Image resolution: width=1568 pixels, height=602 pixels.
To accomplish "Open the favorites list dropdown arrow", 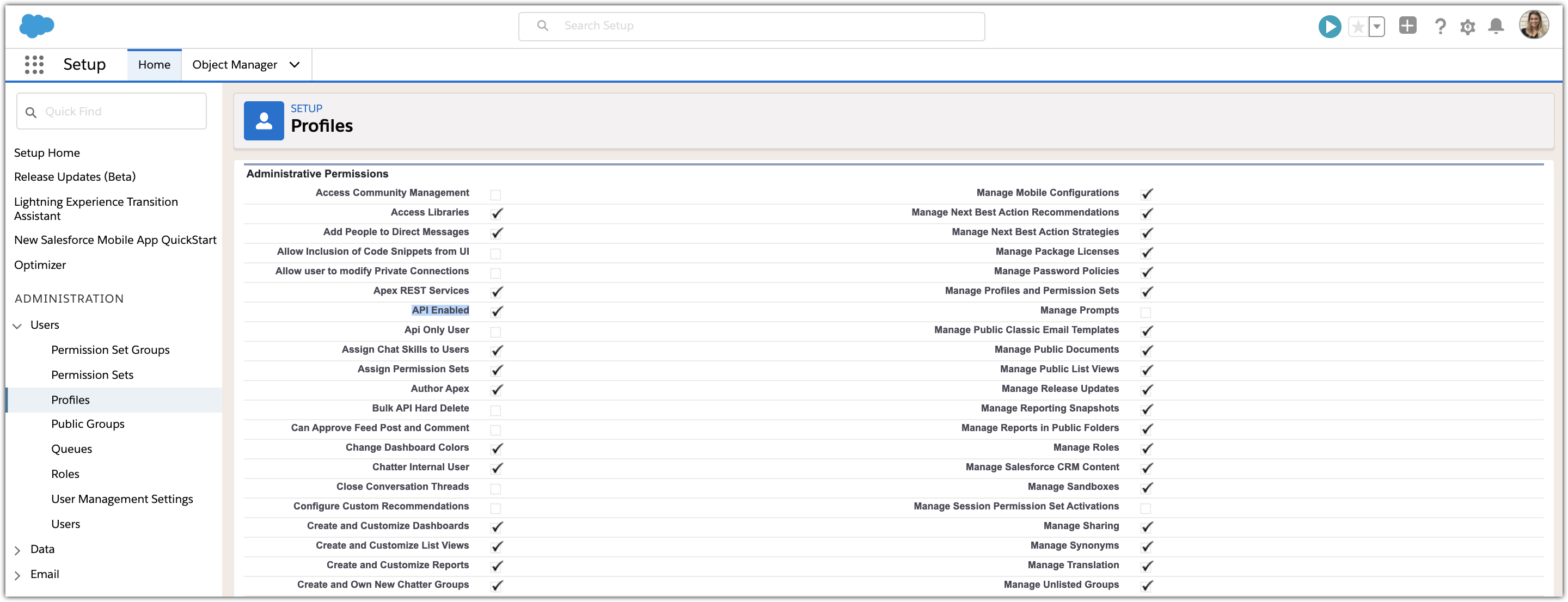I will [1376, 27].
